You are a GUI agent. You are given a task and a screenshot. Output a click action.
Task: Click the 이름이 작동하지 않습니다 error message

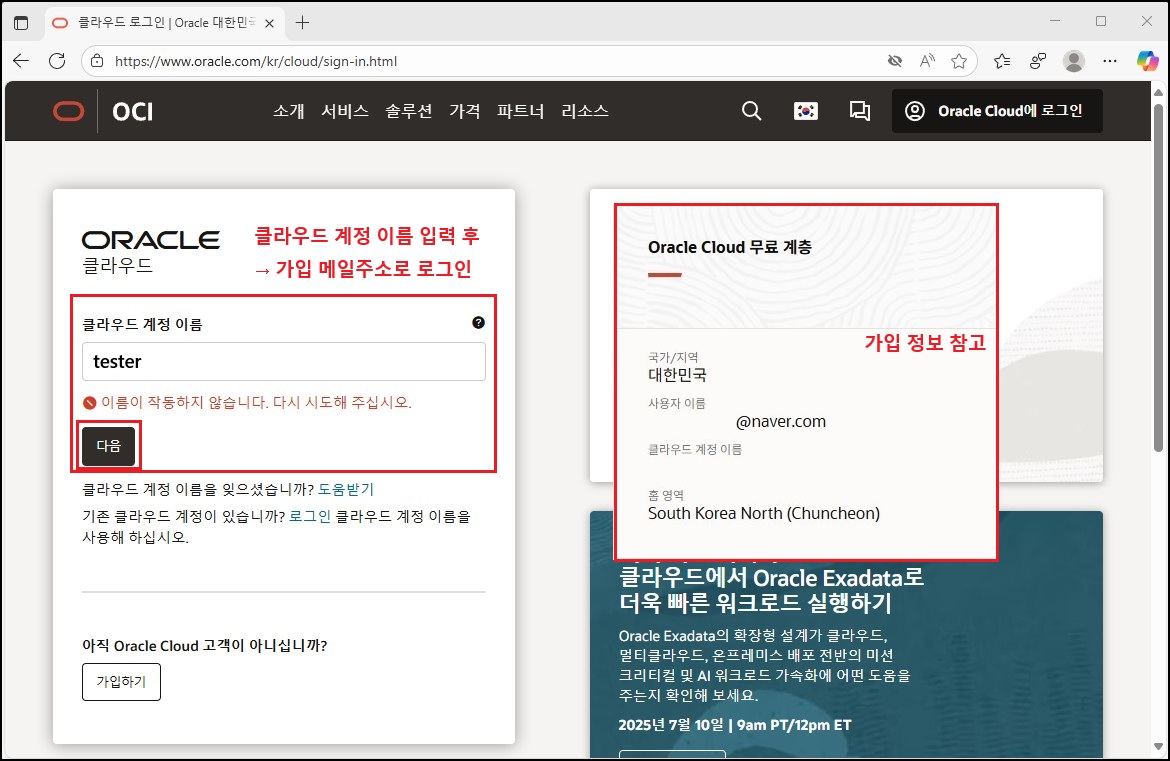point(256,403)
